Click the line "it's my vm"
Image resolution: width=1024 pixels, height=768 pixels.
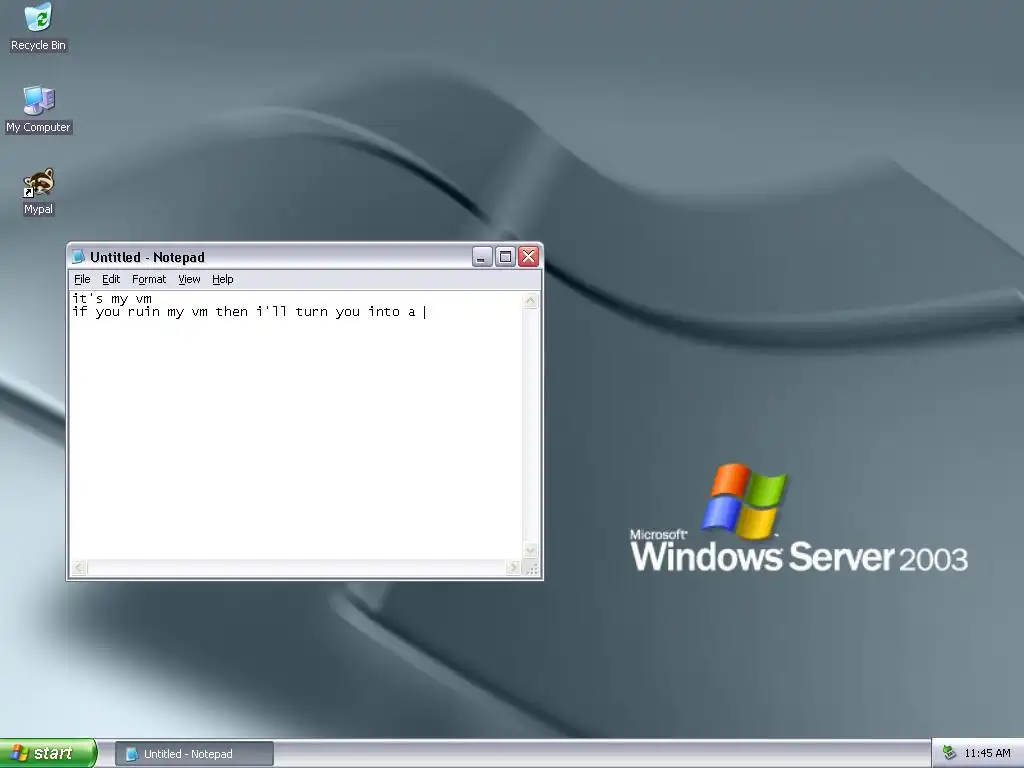[112, 299]
